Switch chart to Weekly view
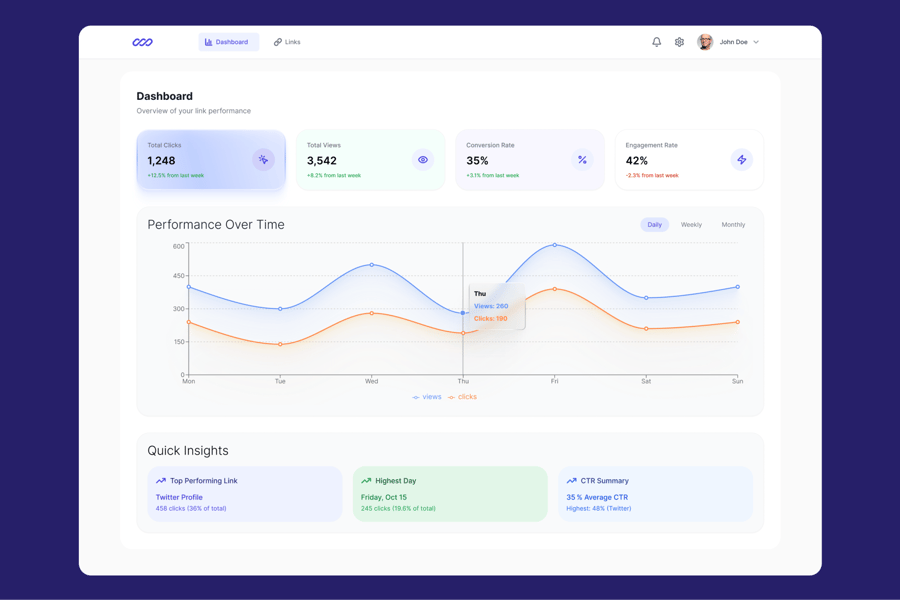The image size is (900, 600). pyautogui.click(x=691, y=225)
